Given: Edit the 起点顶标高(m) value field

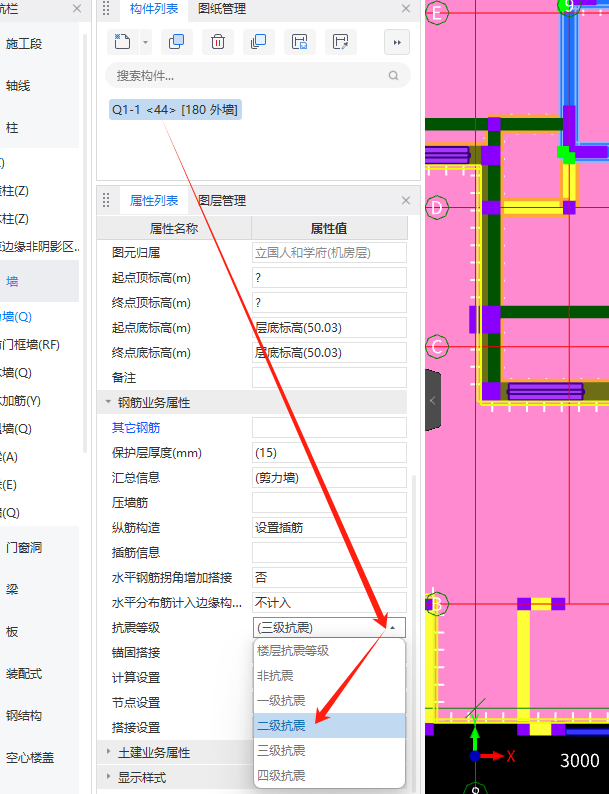Looking at the screenshot, I should [330, 277].
